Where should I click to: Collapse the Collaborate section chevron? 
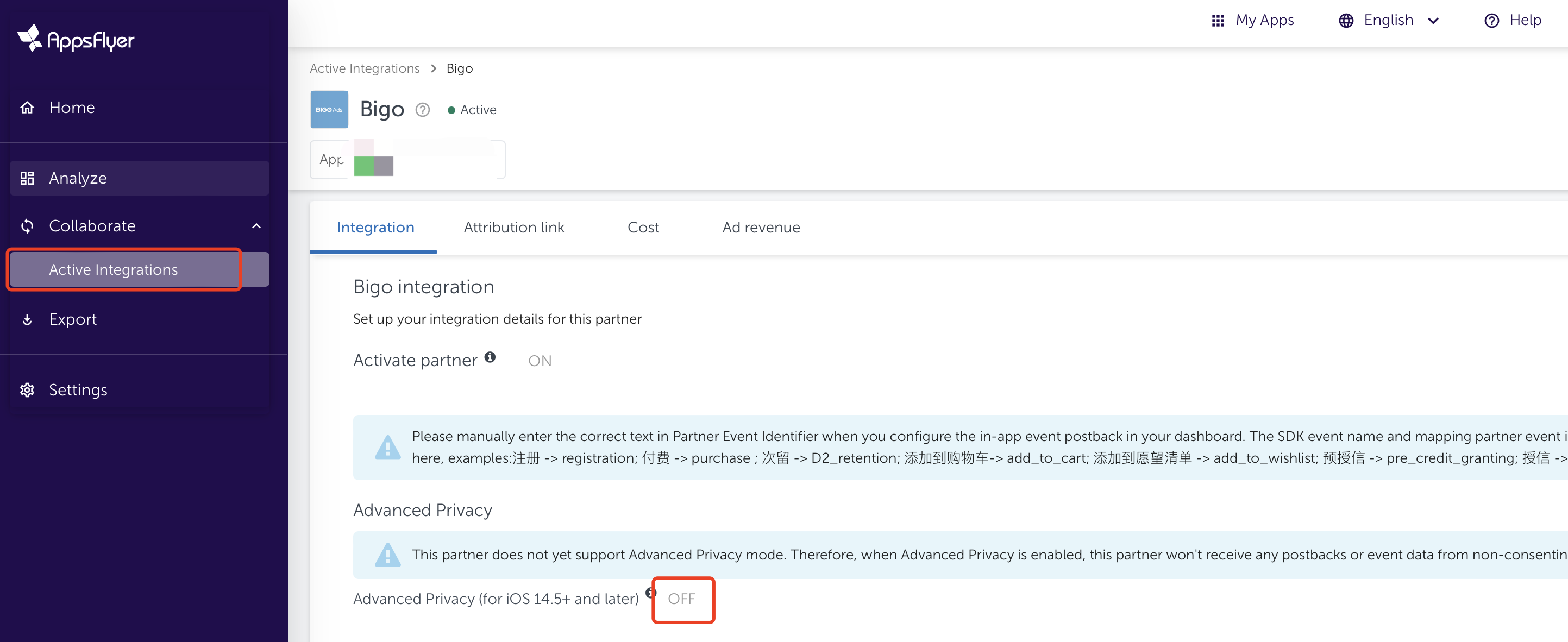click(x=257, y=226)
